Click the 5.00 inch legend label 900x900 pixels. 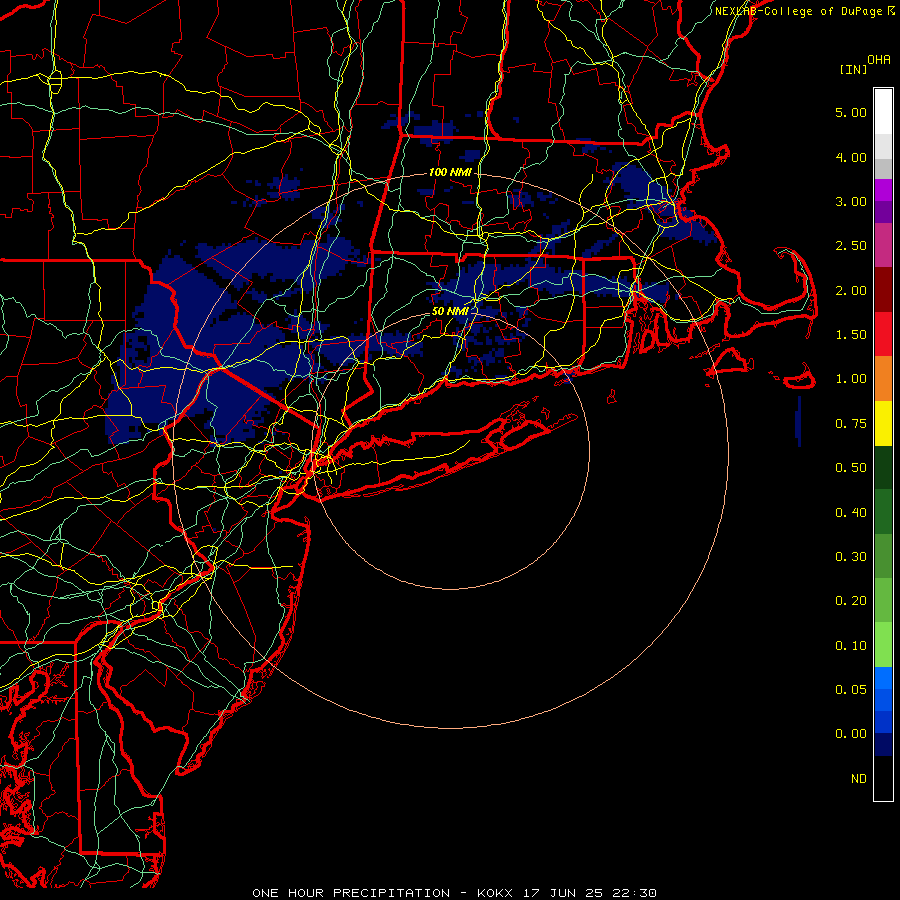click(x=851, y=112)
